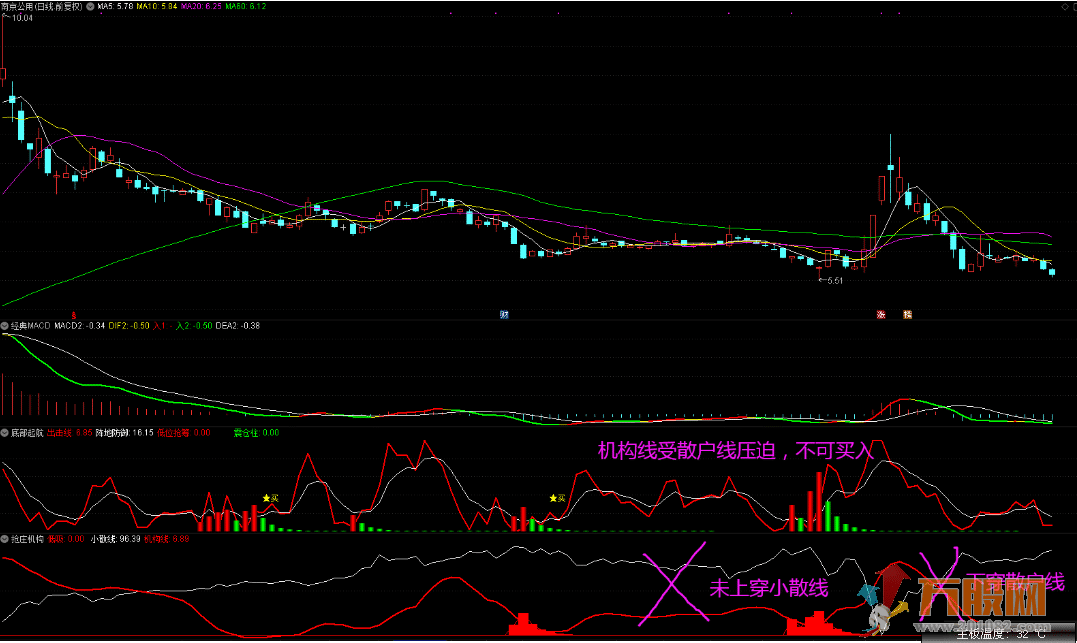Select the MACD2: -0.34 value
Screen dimensions: 1077x643
pyautogui.click(x=80, y=326)
